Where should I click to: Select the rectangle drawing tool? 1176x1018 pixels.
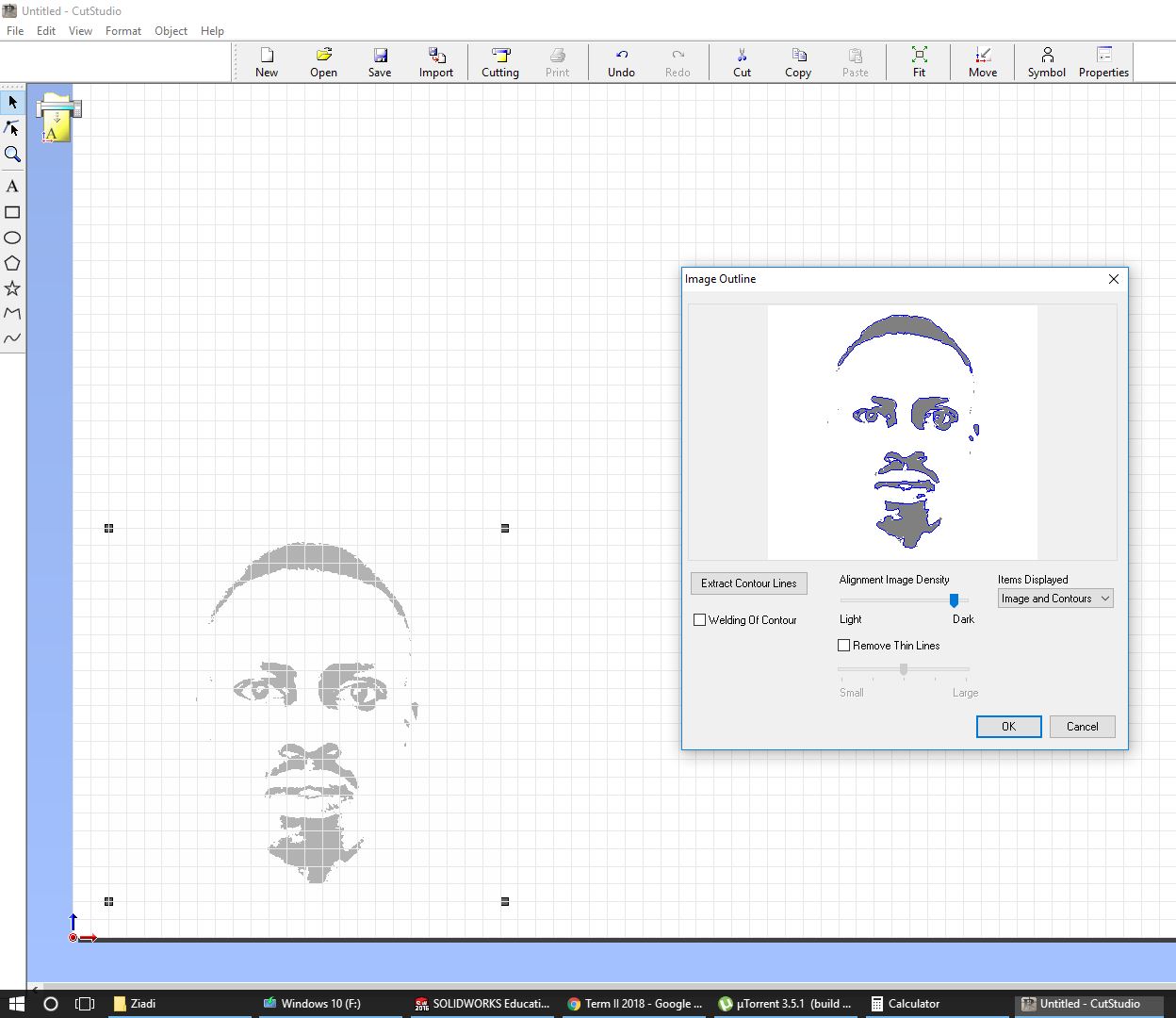coord(12,212)
